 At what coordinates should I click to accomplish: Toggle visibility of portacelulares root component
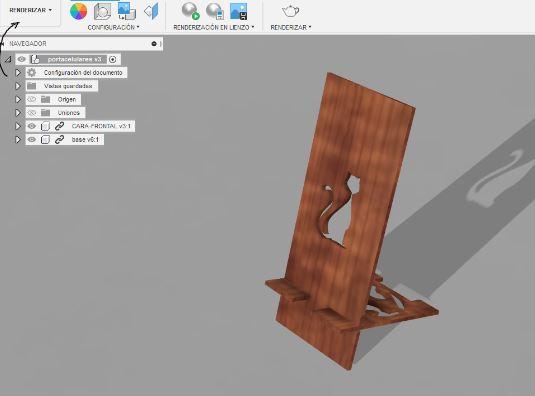[x=22, y=59]
